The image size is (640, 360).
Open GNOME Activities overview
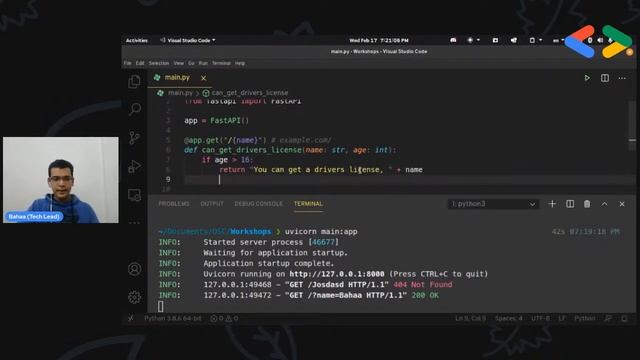tap(137, 40)
